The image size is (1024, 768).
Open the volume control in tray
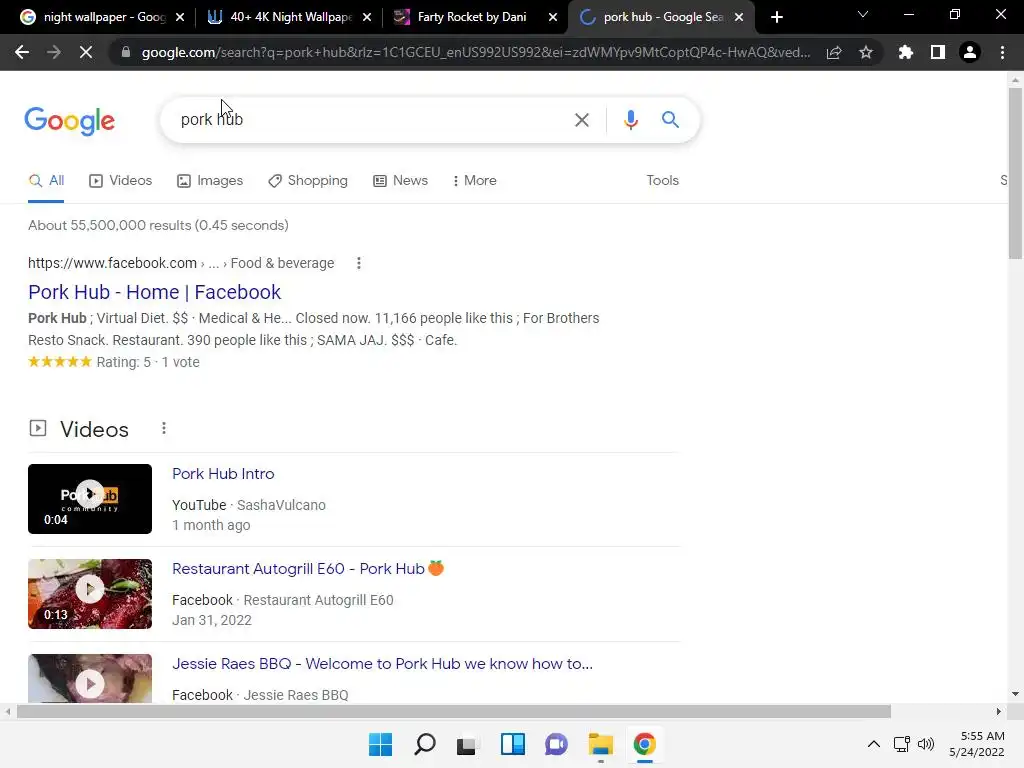coord(926,744)
